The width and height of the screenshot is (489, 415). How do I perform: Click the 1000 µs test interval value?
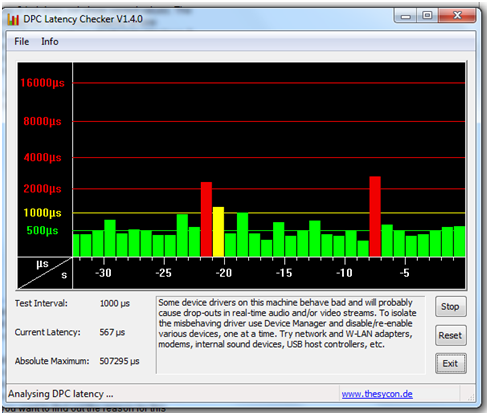[x=115, y=303]
